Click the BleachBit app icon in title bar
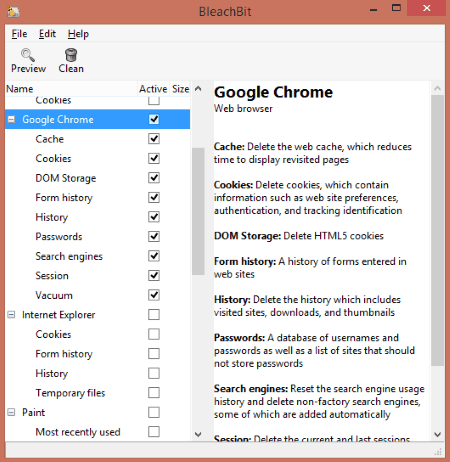Viewport: 450px width, 462px height. pyautogui.click(x=14, y=11)
